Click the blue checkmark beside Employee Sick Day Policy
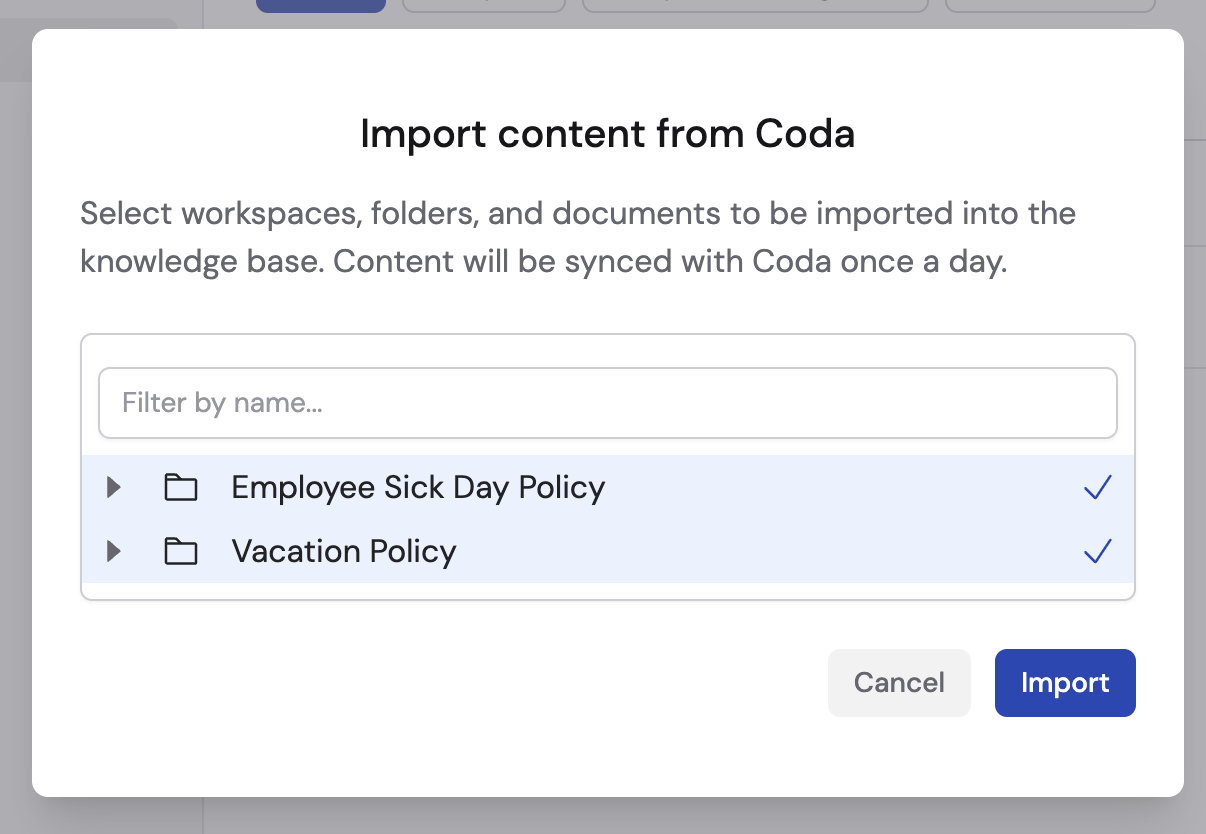 pos(1097,487)
